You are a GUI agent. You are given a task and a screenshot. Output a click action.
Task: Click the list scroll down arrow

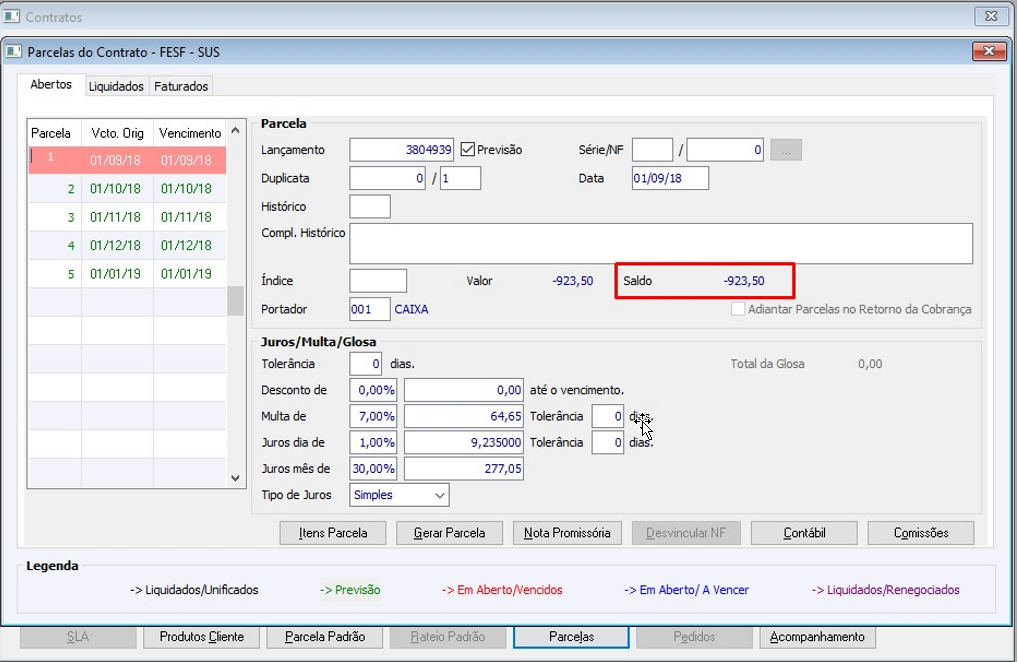point(235,478)
